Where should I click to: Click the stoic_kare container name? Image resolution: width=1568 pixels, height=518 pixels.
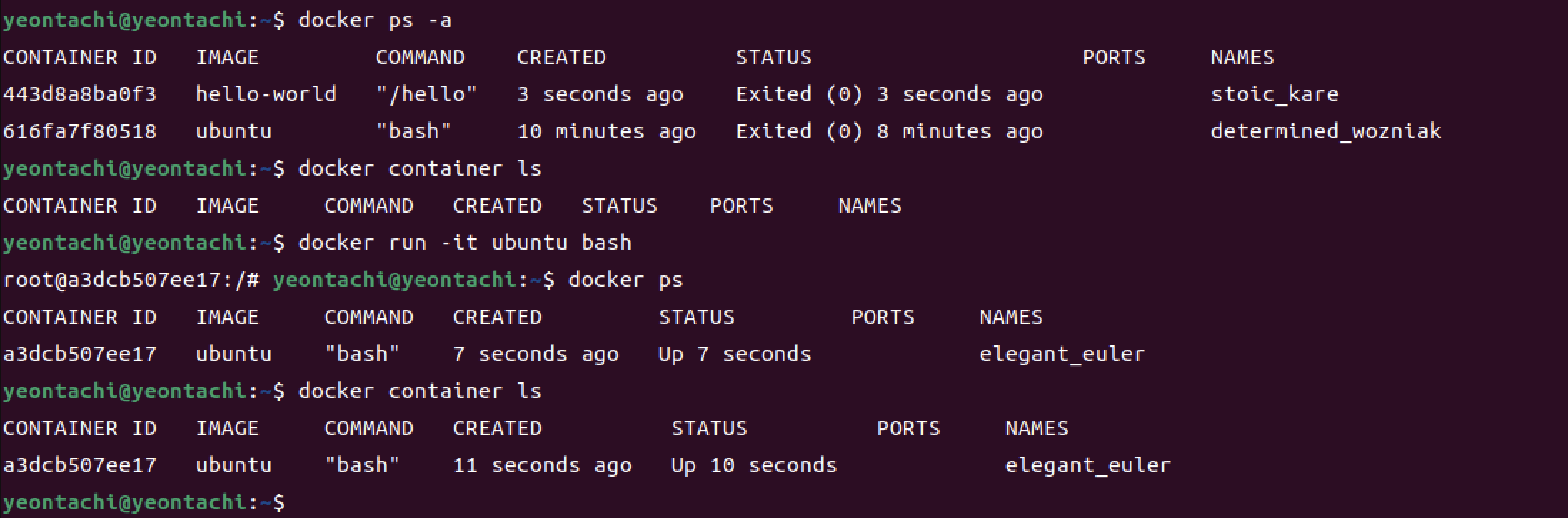coord(1275,94)
